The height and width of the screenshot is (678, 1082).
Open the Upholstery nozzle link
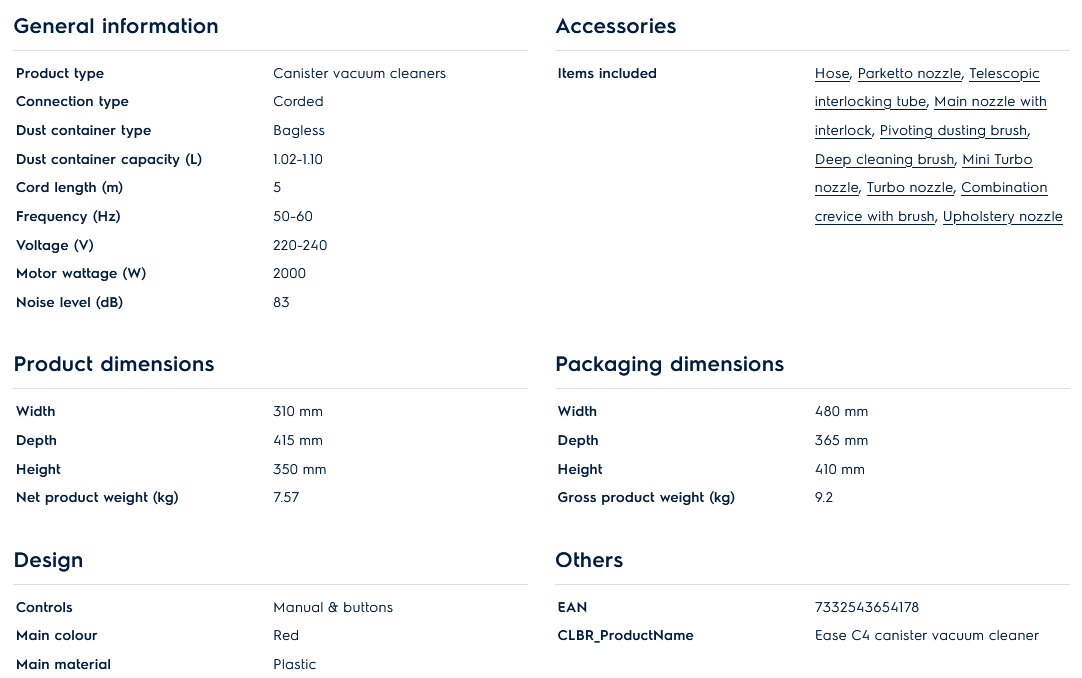click(x=1002, y=217)
